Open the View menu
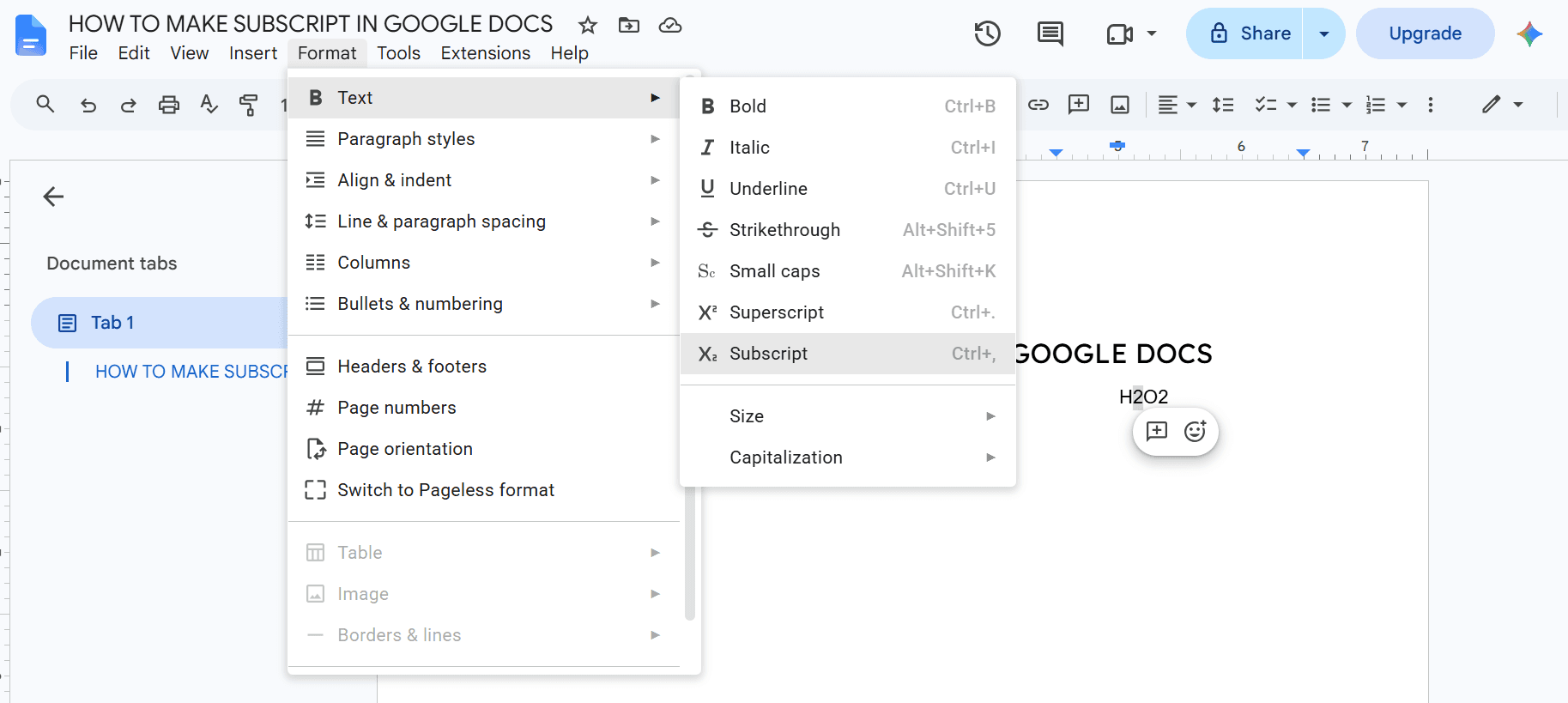 [190, 53]
